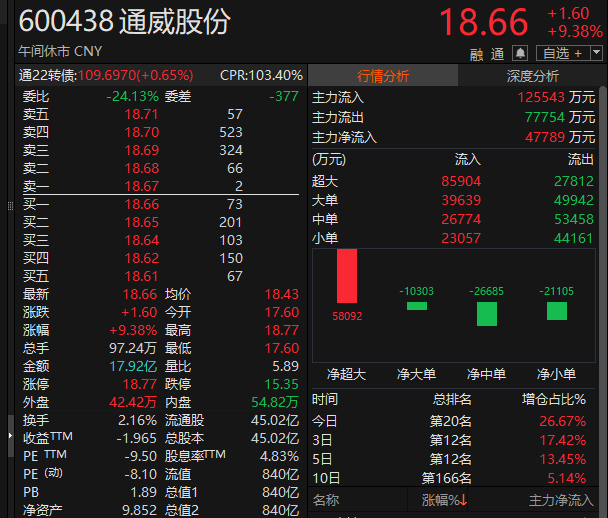Select the 买一 price 18.66
The image size is (608, 518).
click(142, 204)
